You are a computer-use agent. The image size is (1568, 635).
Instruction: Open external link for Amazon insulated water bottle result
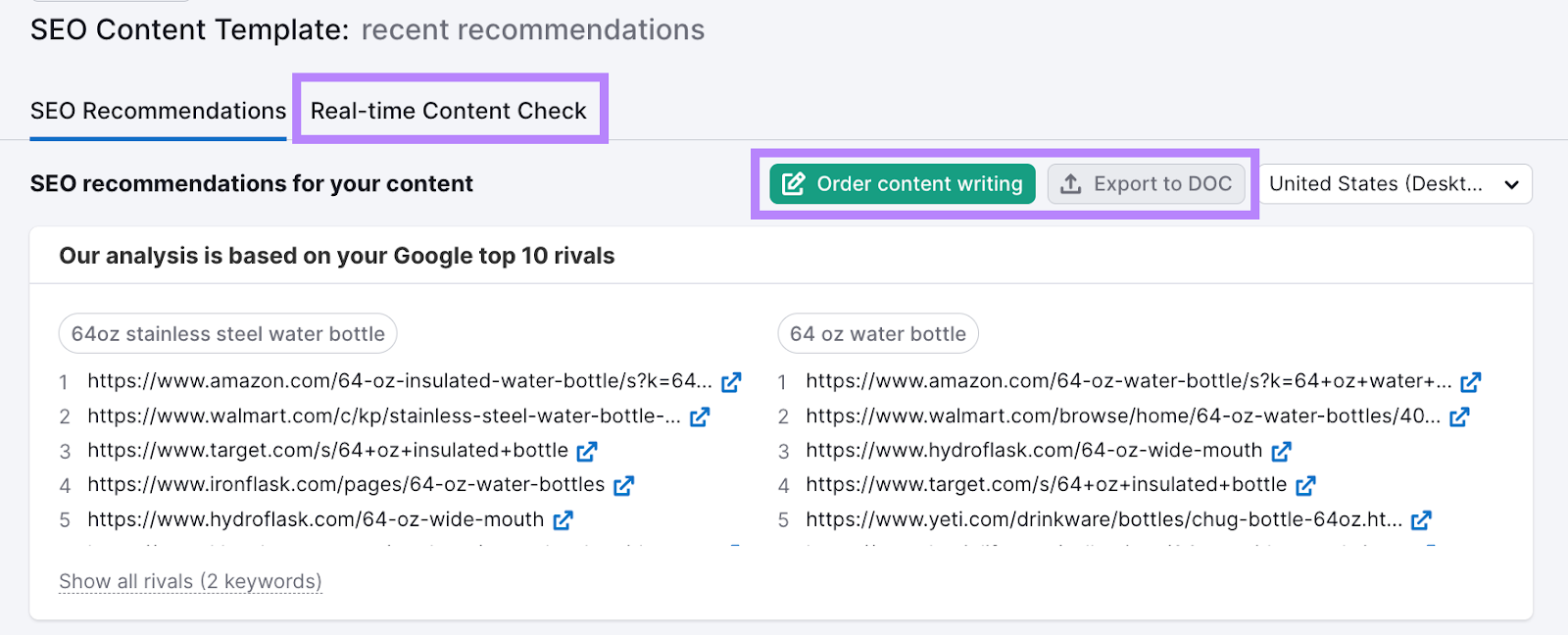coord(731,382)
